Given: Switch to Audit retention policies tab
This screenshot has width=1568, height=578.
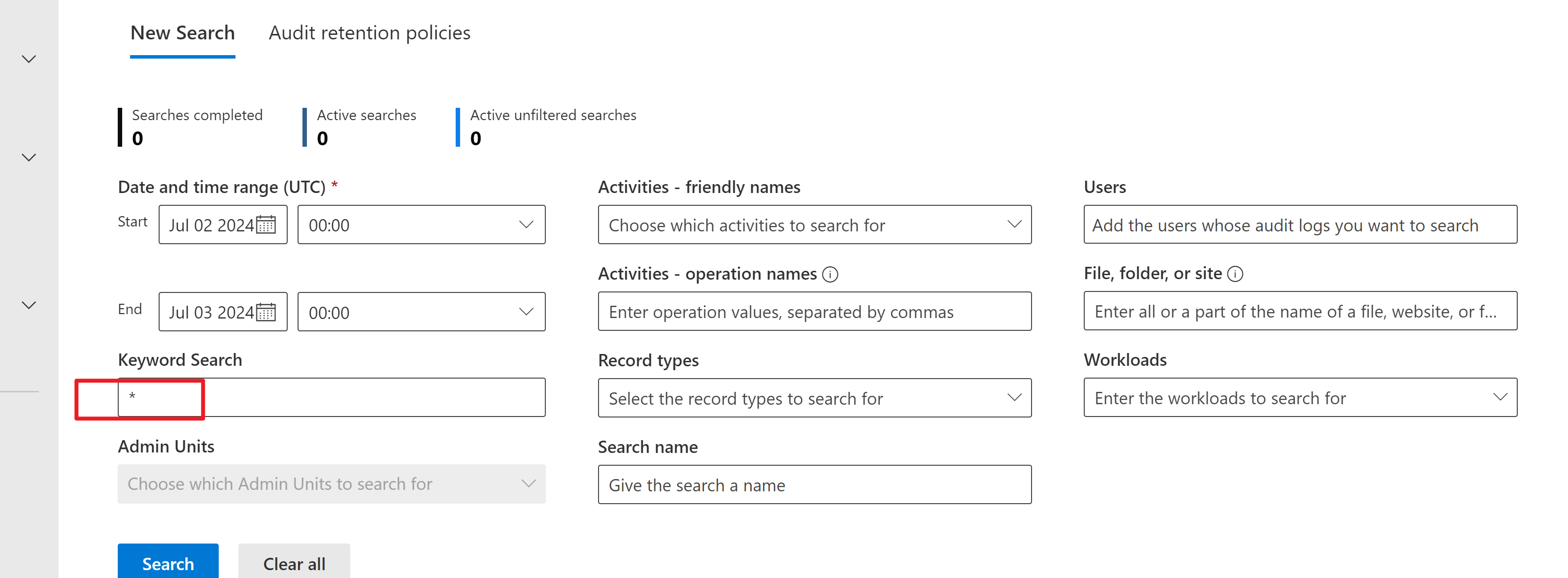Looking at the screenshot, I should 369,33.
